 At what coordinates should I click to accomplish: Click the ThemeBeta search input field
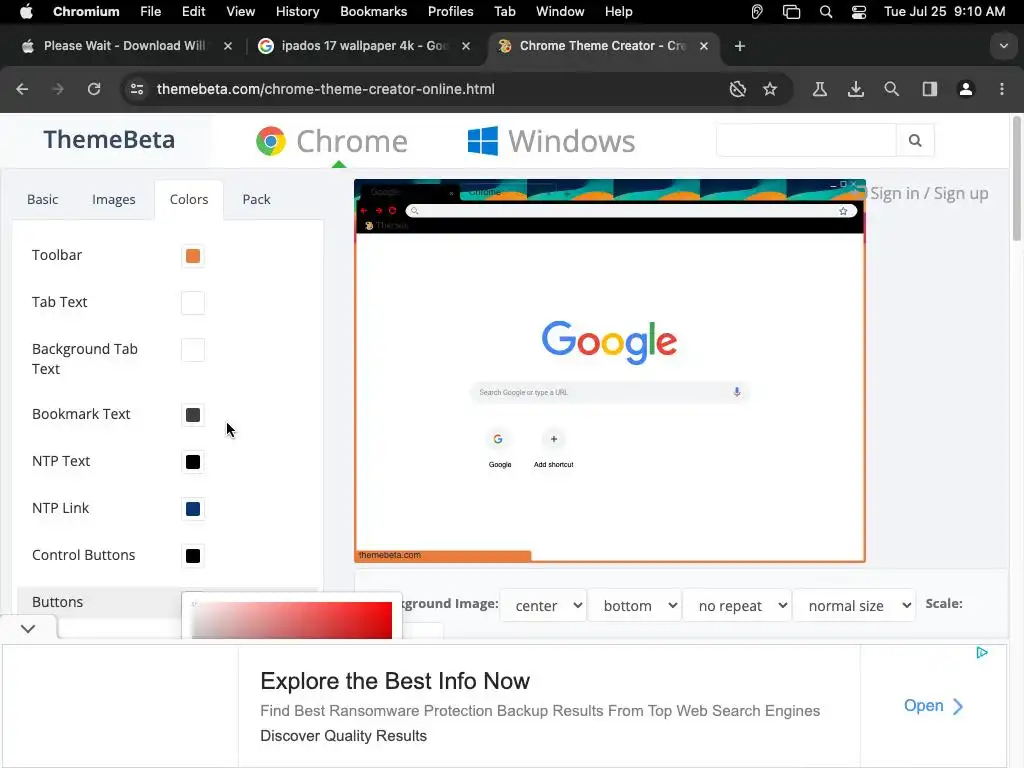(806, 140)
